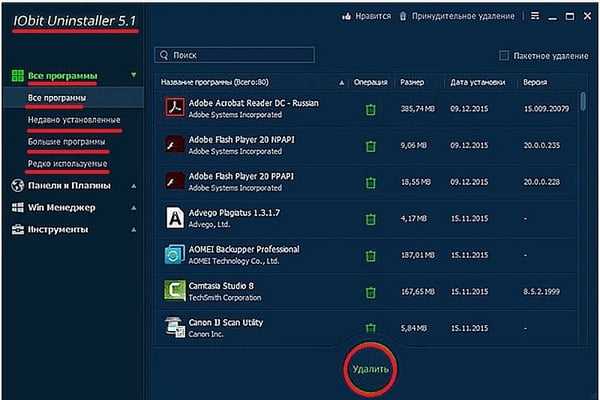Select the Adobe Acrobat Reader DC - Russian name
The image size is (600, 400).
pyautogui.click(x=253, y=103)
